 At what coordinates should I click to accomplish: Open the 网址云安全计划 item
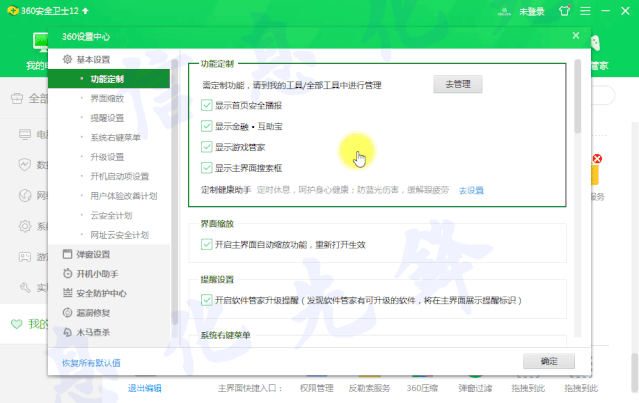(x=119, y=235)
